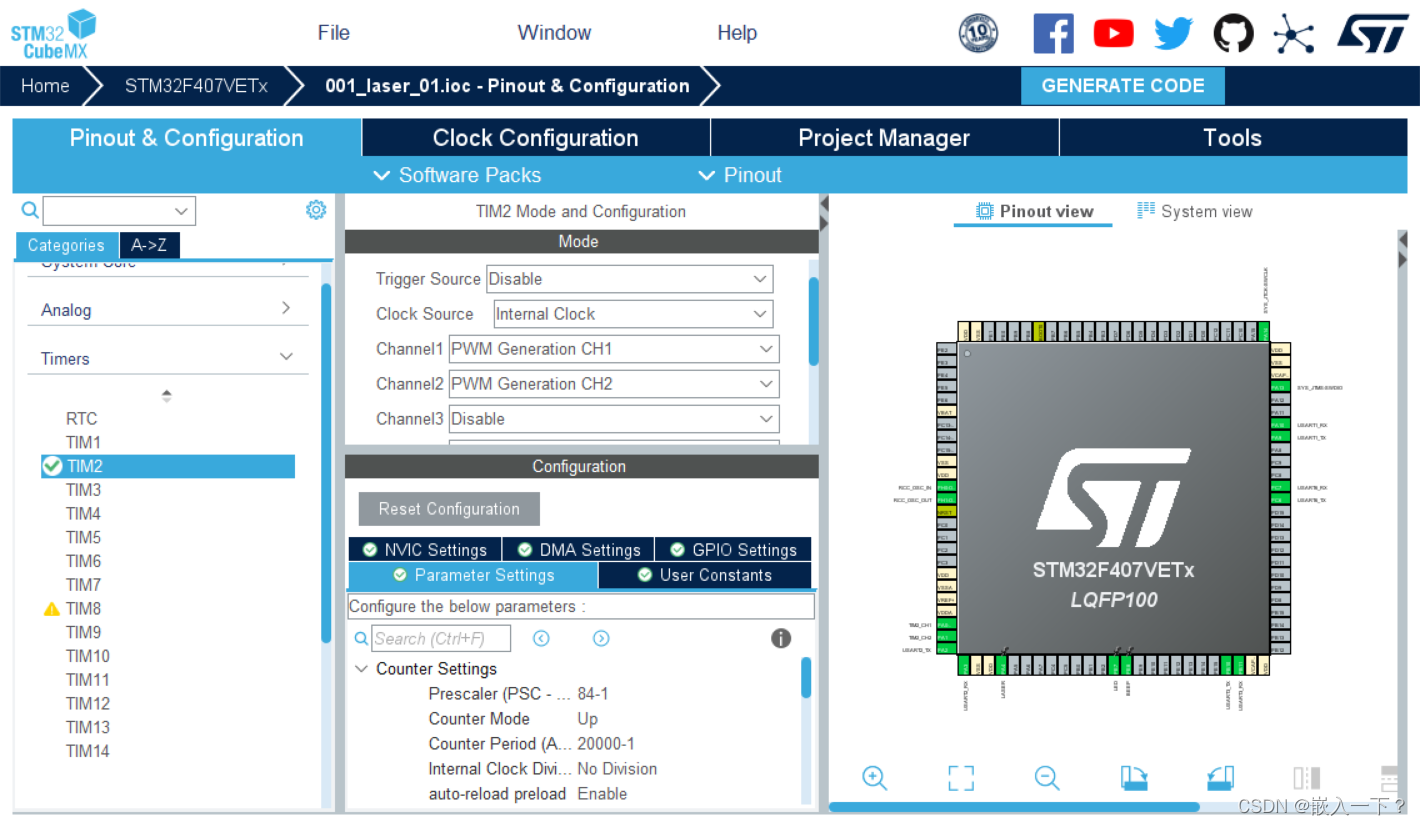Click the STM32CubeMX logo
This screenshot has width=1420, height=826.
[53, 34]
